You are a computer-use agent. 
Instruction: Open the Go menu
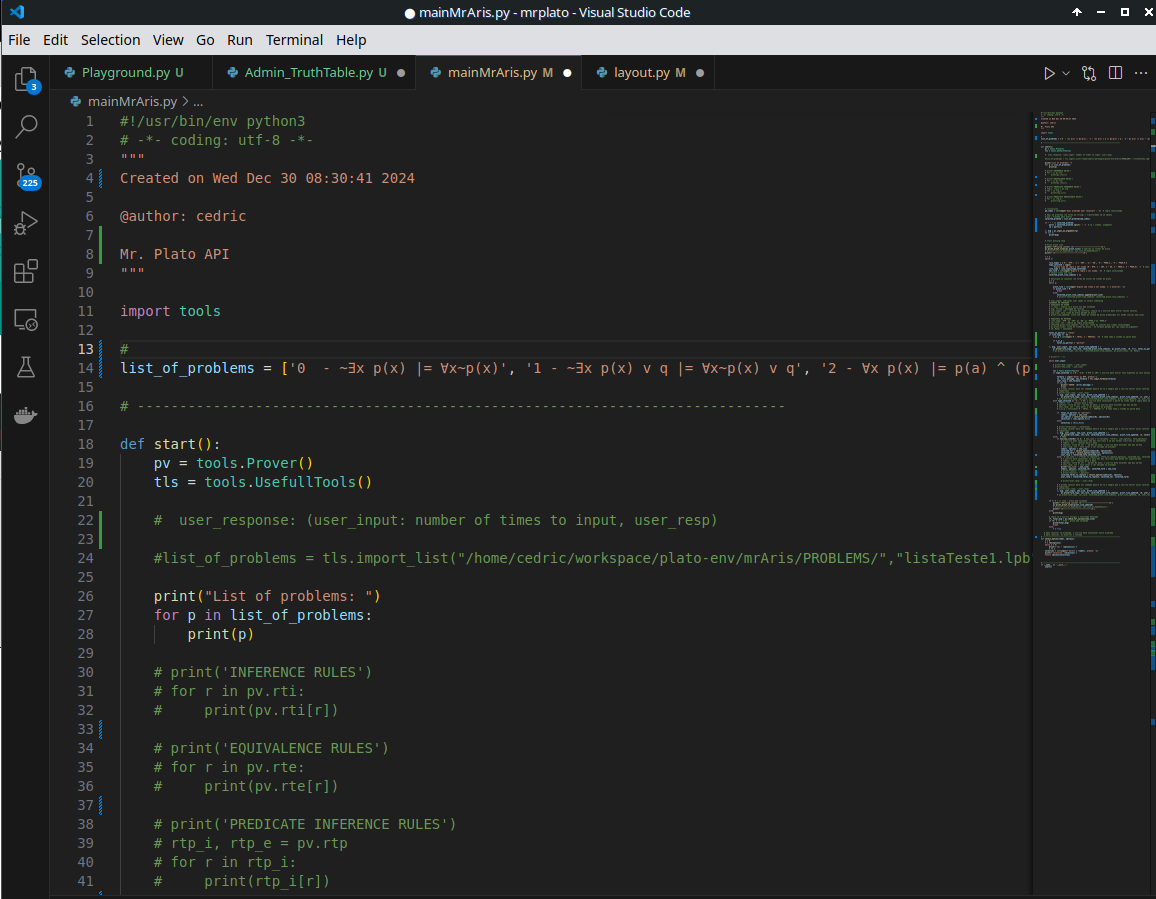pyautogui.click(x=205, y=40)
